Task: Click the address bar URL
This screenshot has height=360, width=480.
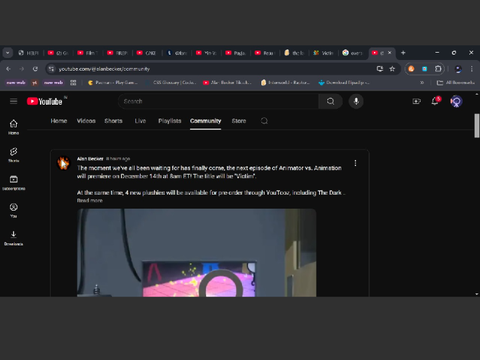Action: click(104, 69)
